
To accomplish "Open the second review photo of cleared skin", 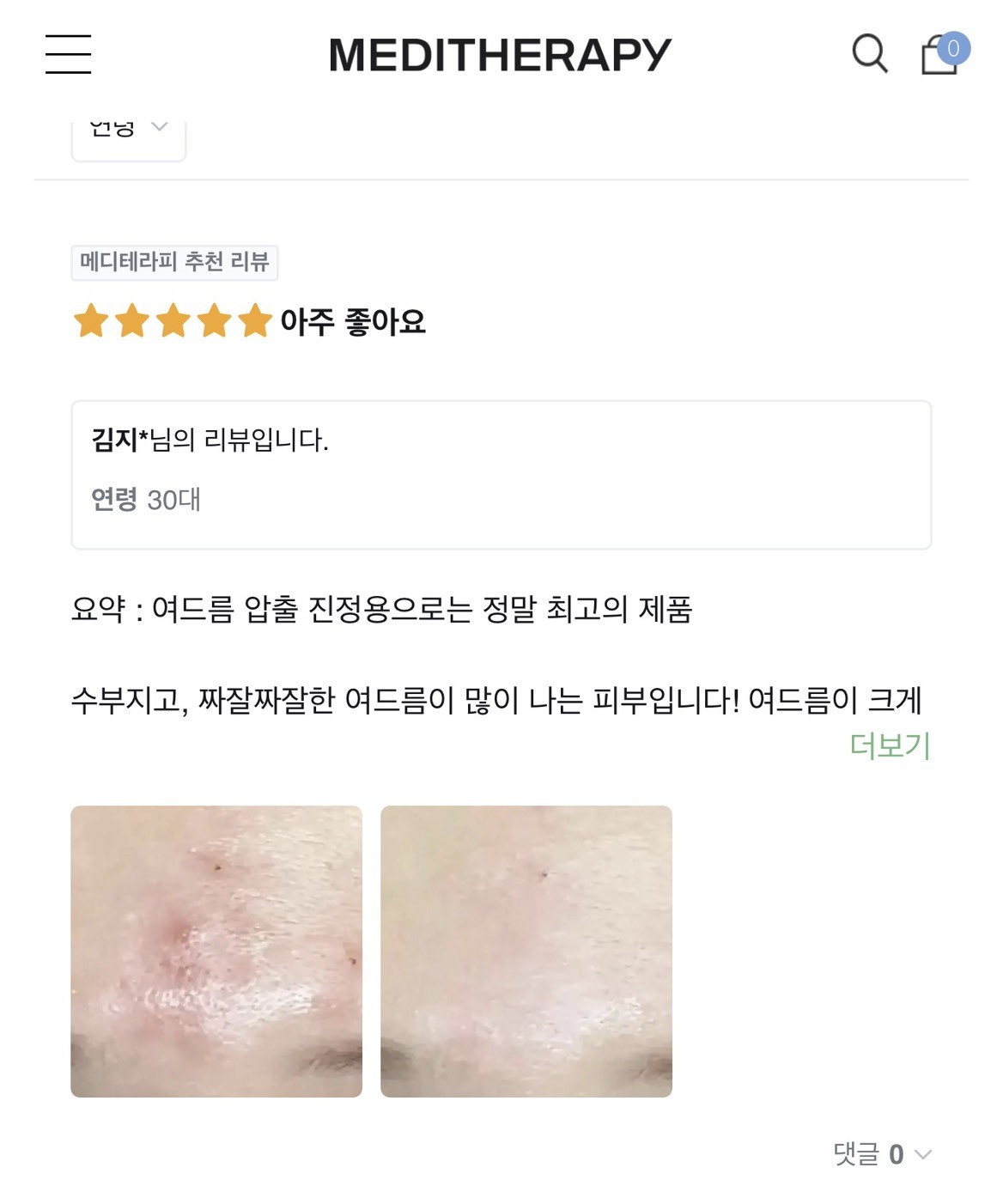I will (x=526, y=952).
